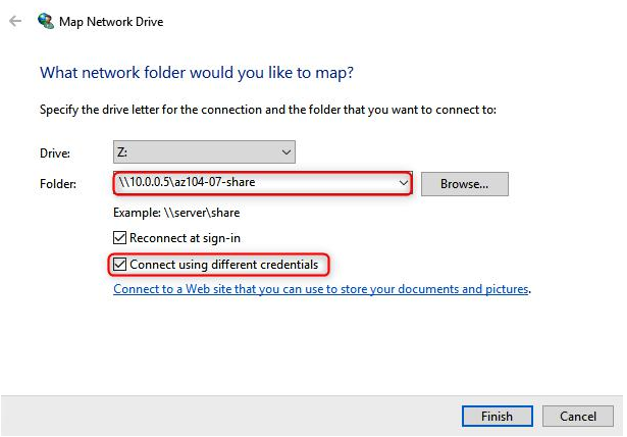The width and height of the screenshot is (627, 437).
Task: Click the Example: \\server\share hint text
Action: [x=176, y=213]
